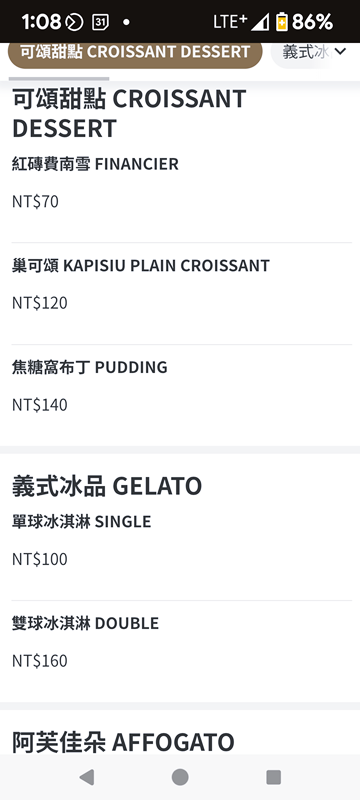This screenshot has width=360, height=800.
Task: Tap the Android home circle button
Action: pos(180,777)
